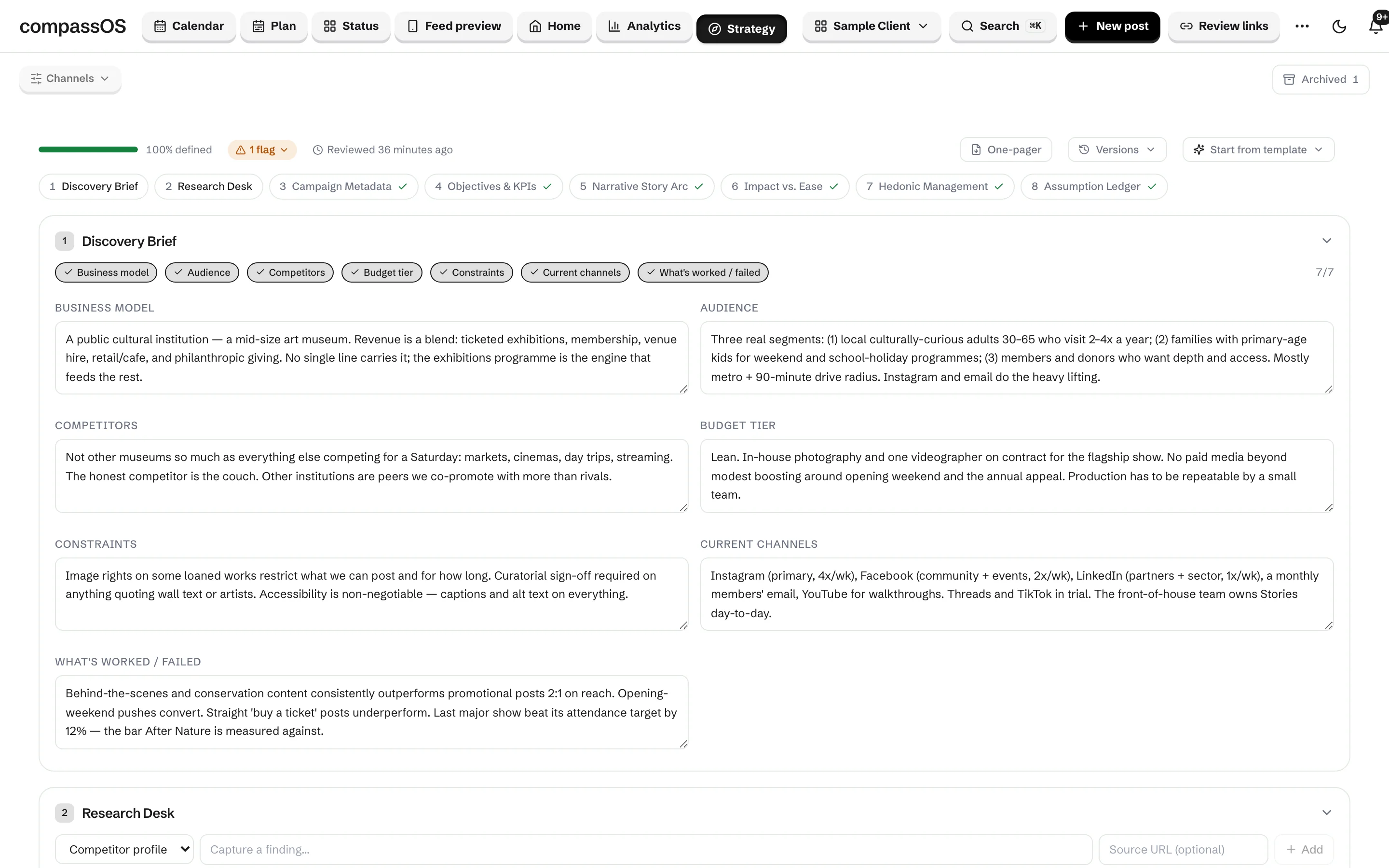Expand the 1 flag warning dropdown
The image size is (1389, 868).
(x=262, y=150)
